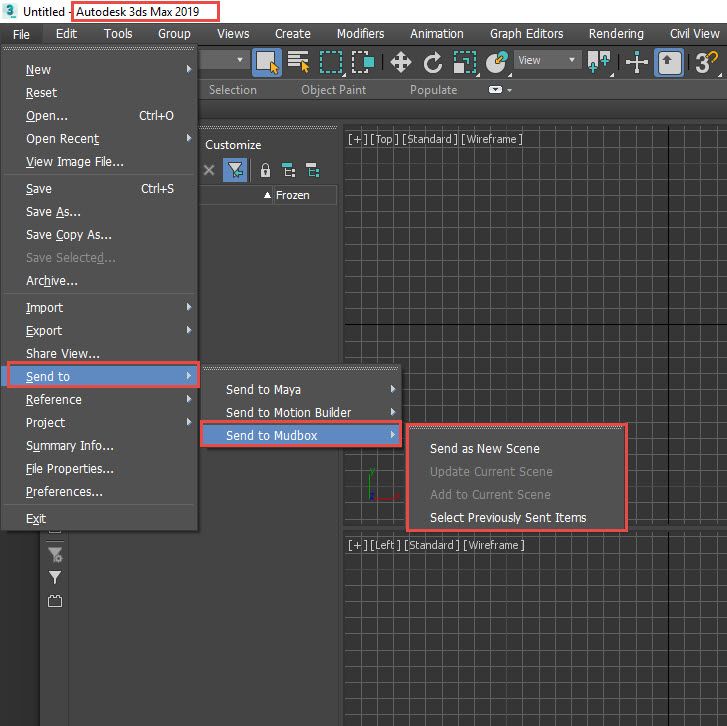
Task: Switch to the Selection ribbon tab
Action: 233,90
